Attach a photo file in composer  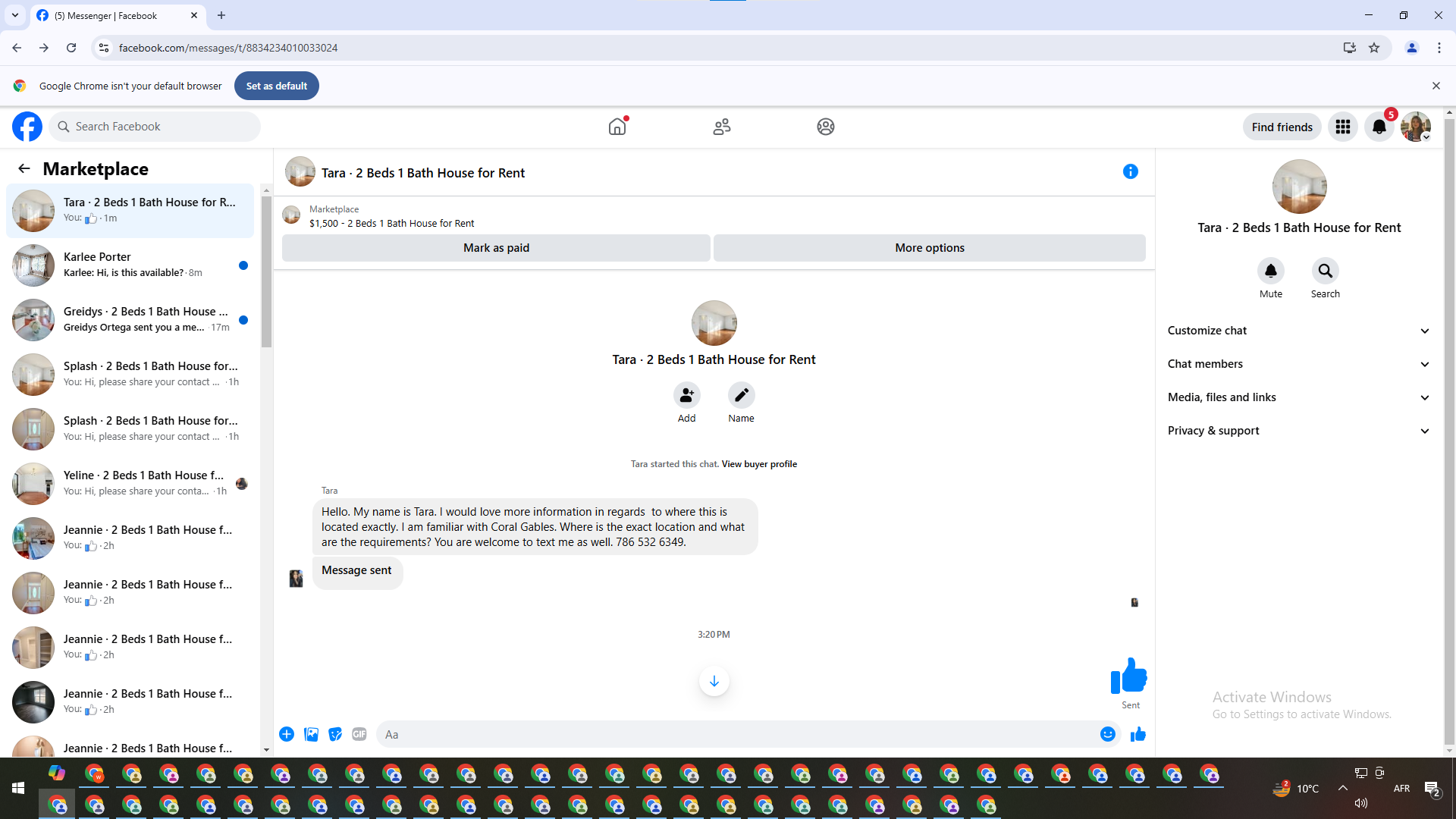pos(311,734)
